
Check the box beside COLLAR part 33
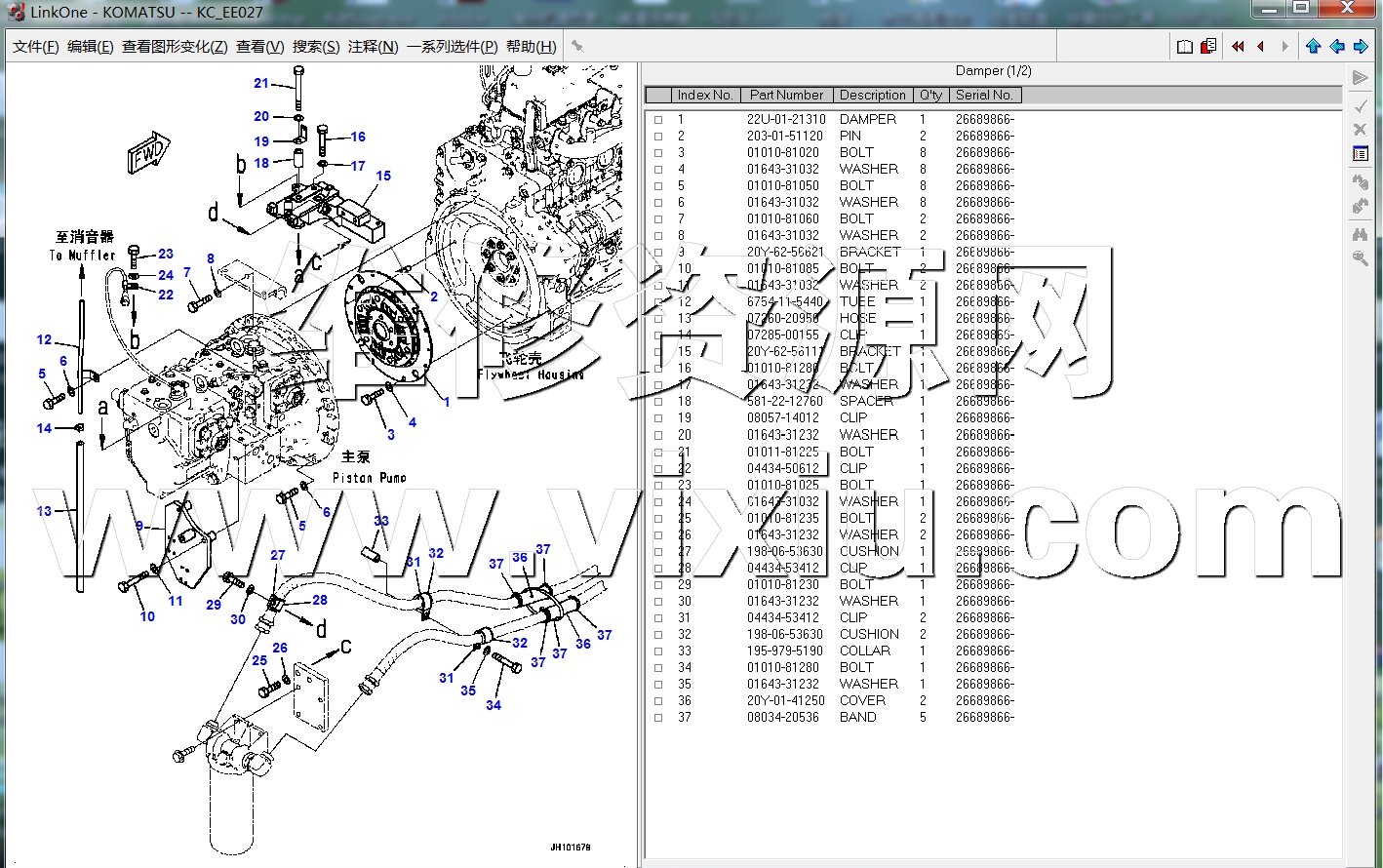[x=658, y=651]
